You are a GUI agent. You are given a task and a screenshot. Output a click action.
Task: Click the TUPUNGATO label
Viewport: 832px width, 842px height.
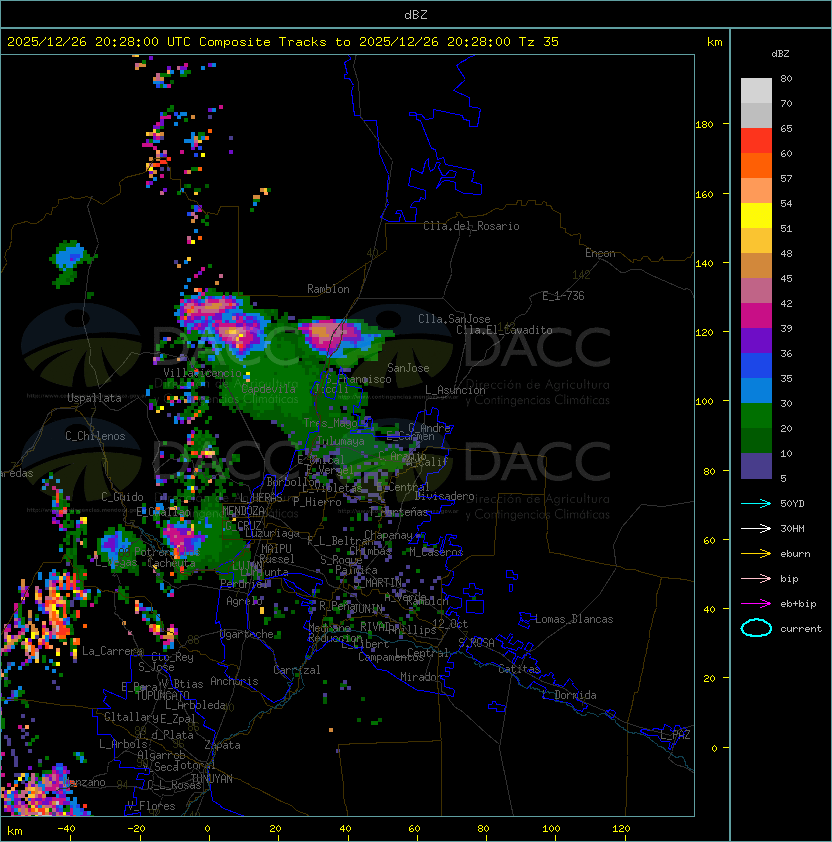(163, 695)
